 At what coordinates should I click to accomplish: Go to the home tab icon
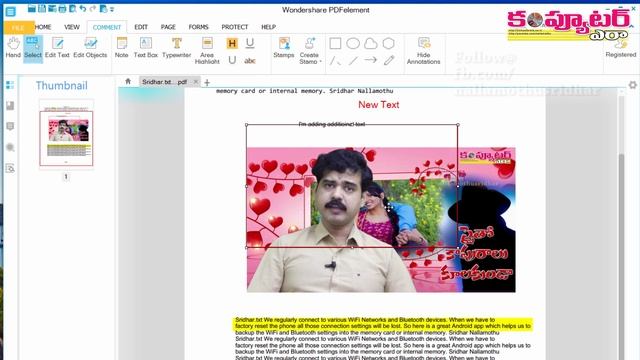pos(128,82)
